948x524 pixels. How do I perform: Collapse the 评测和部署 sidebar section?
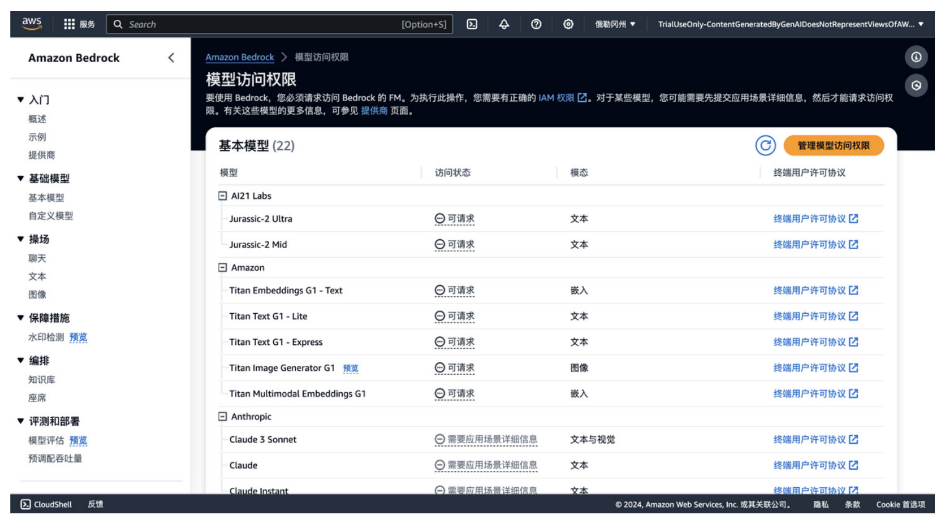click(x=21, y=421)
